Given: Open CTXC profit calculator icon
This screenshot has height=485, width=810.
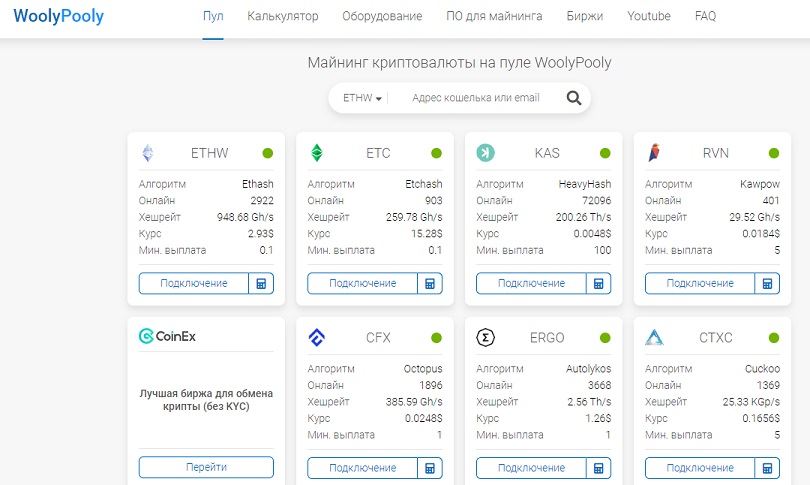Looking at the screenshot, I should tap(768, 468).
